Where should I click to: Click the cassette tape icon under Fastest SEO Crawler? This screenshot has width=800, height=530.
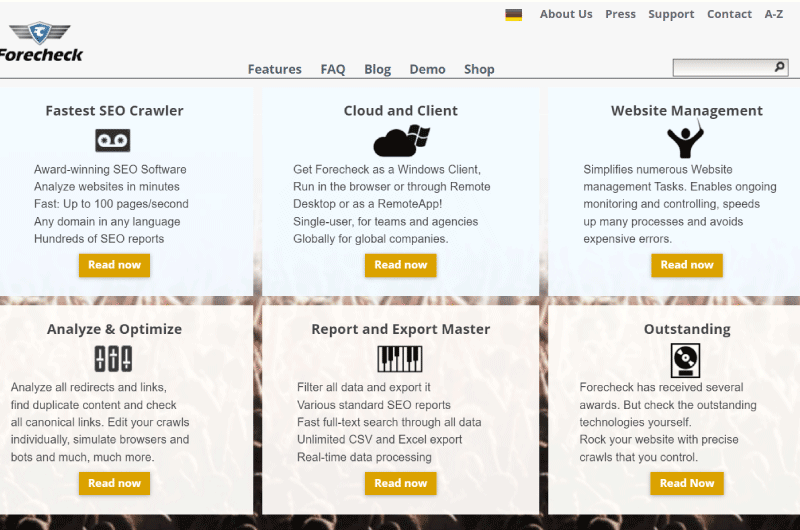click(x=113, y=140)
